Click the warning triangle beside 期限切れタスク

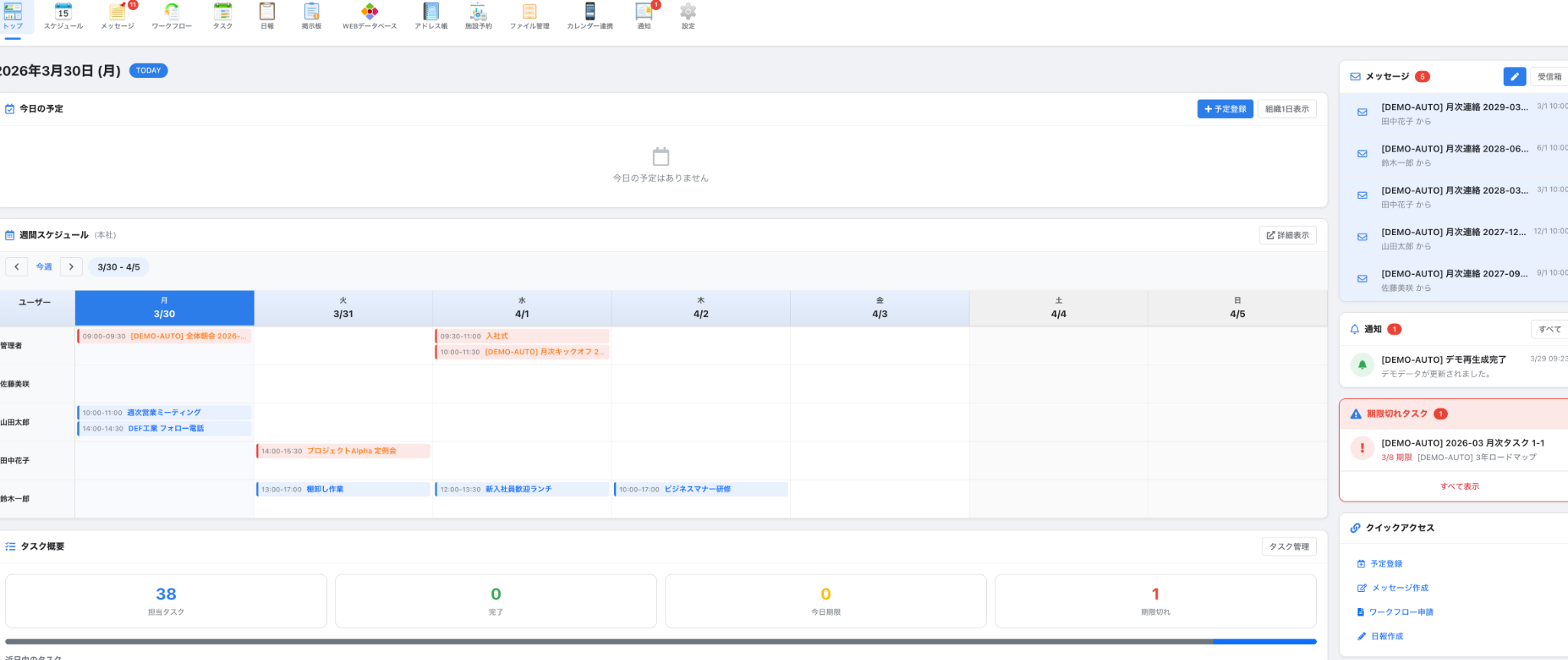pos(1356,413)
